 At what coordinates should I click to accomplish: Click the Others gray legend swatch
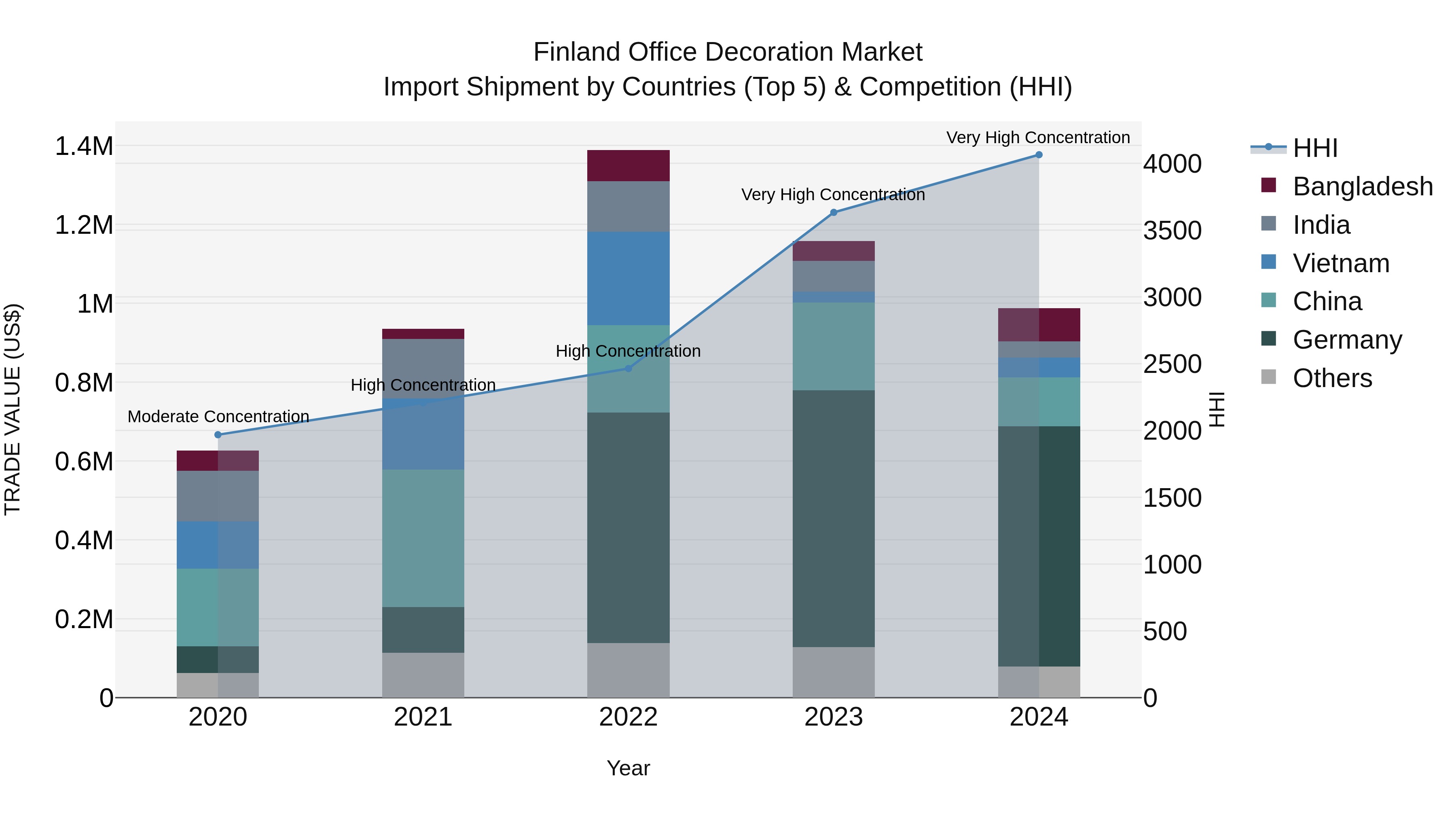coord(1269,377)
